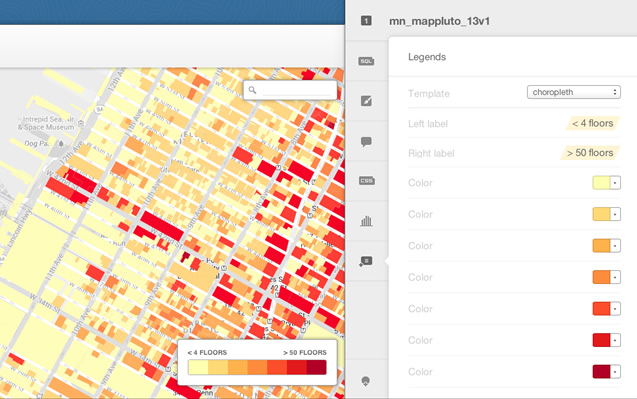Expand the first pale yellow color dropdown

point(615,183)
